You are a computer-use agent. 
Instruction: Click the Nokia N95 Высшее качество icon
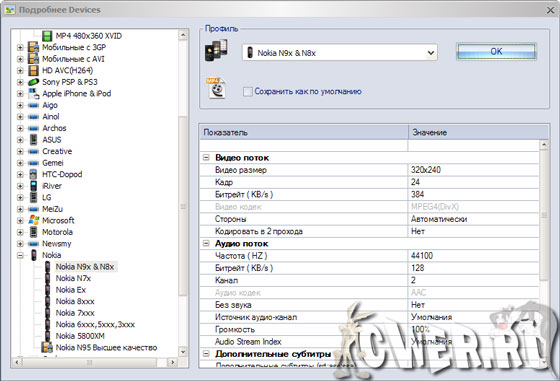(x=47, y=347)
